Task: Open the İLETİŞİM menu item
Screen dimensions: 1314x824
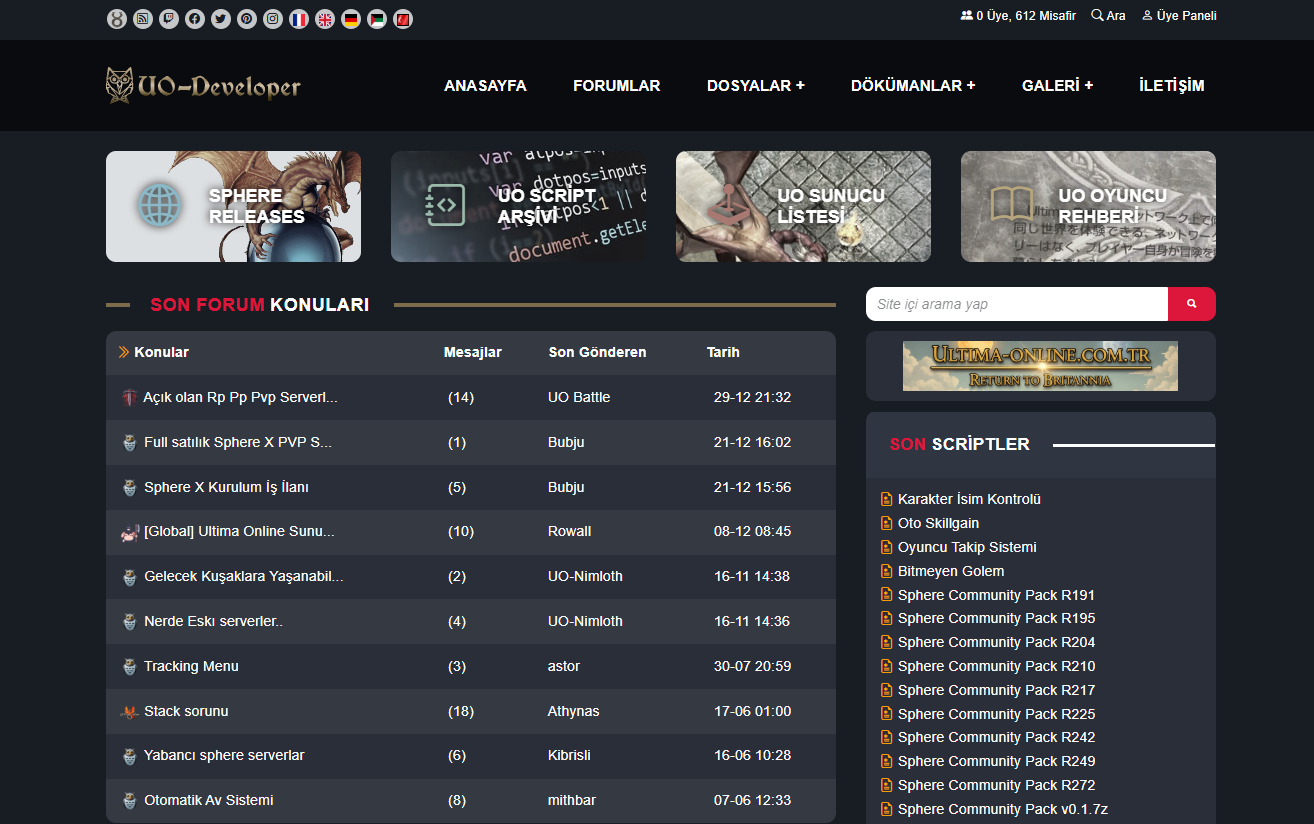Action: coord(1171,86)
